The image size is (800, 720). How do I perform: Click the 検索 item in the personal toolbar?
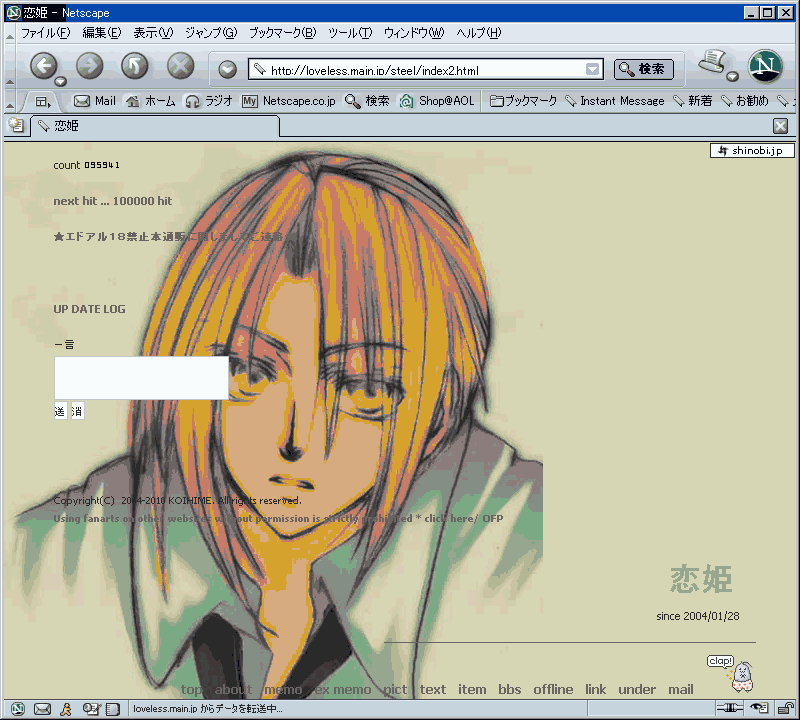coord(367,101)
